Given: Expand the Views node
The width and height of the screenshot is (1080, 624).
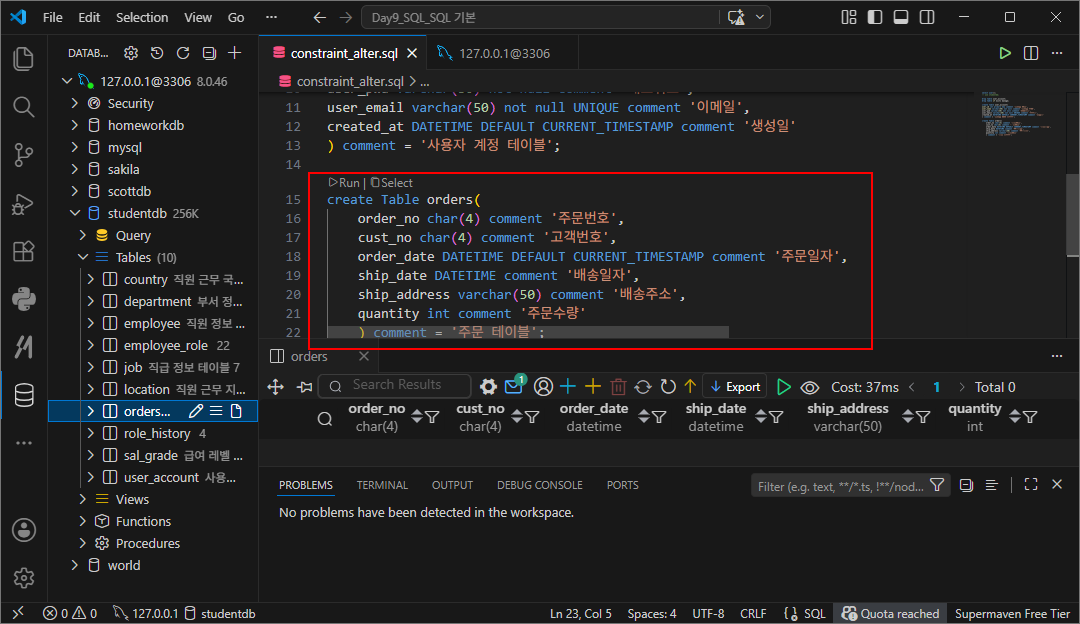Looking at the screenshot, I should [x=83, y=499].
